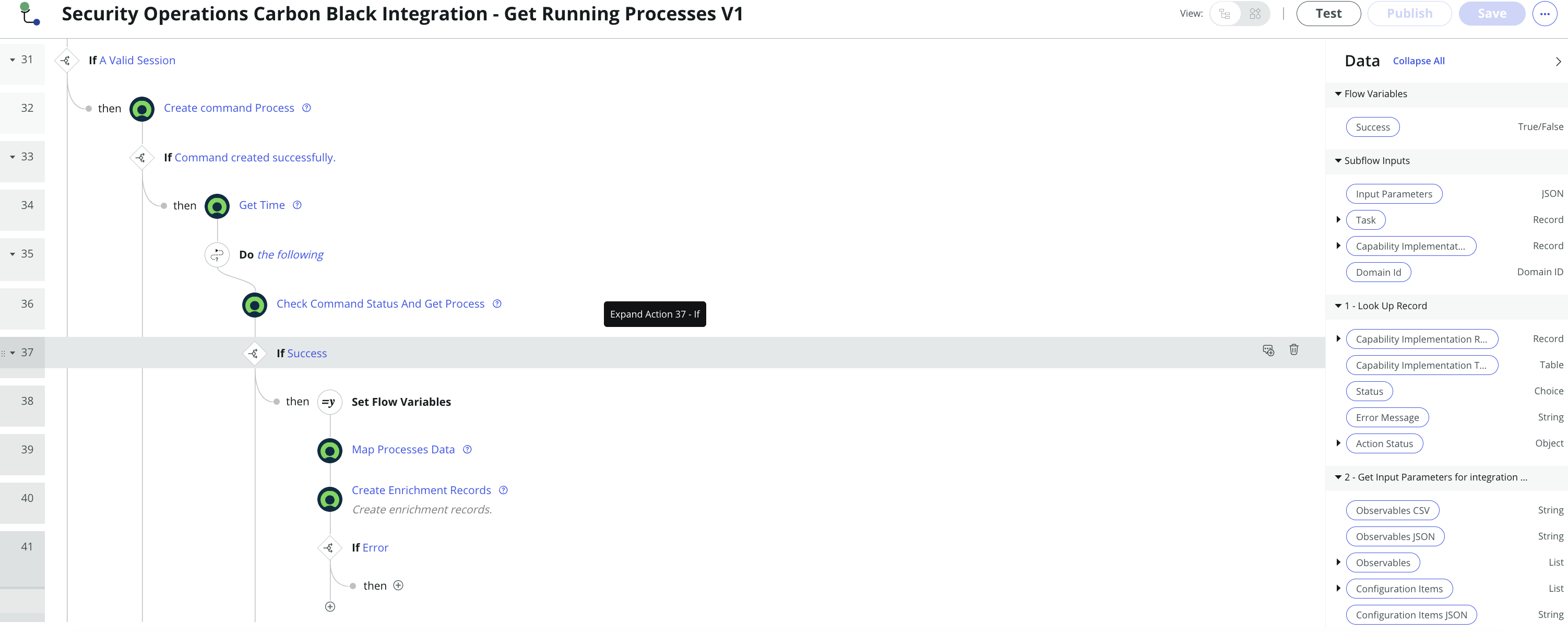Collapse step 31 using its arrow

[x=12, y=60]
